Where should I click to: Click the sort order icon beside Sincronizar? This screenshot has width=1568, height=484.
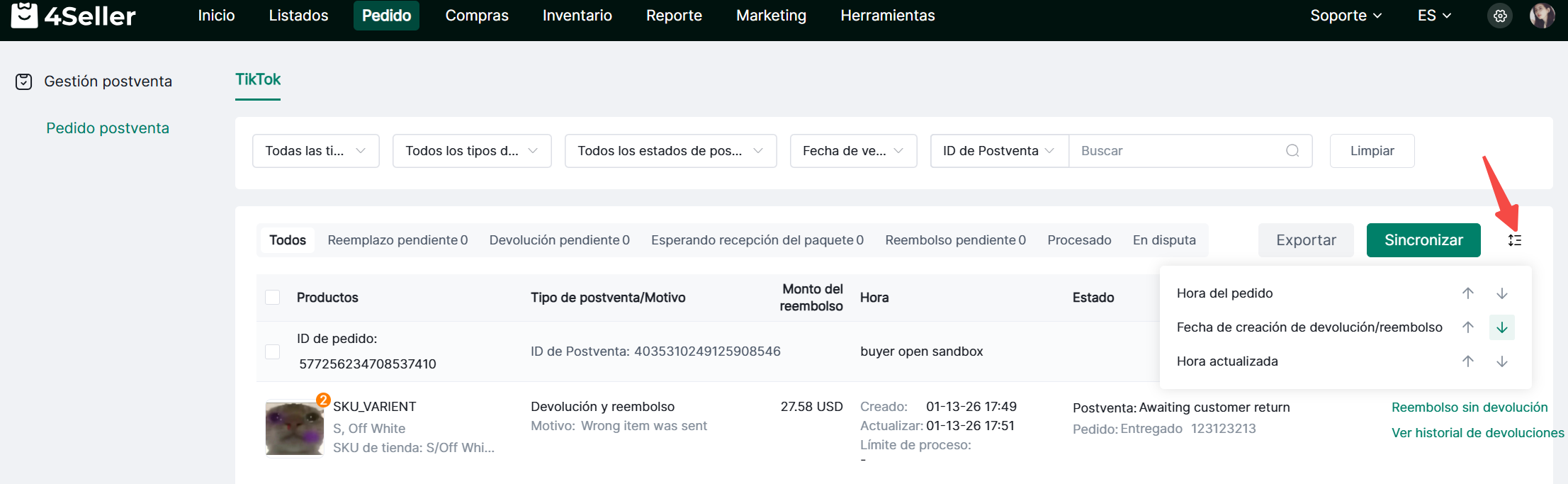(x=1514, y=240)
